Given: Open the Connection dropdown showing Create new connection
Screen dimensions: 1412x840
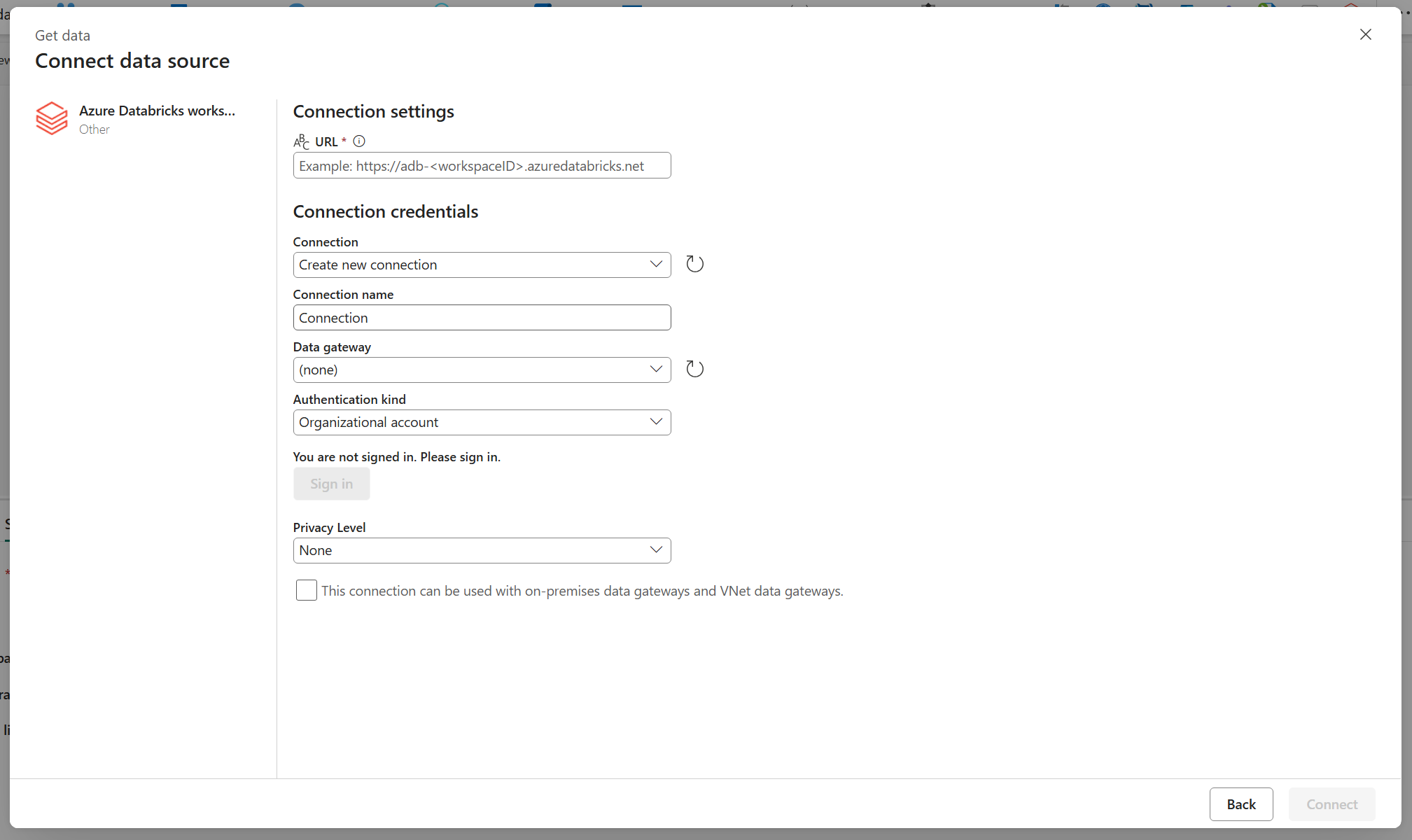Looking at the screenshot, I should [x=482, y=265].
